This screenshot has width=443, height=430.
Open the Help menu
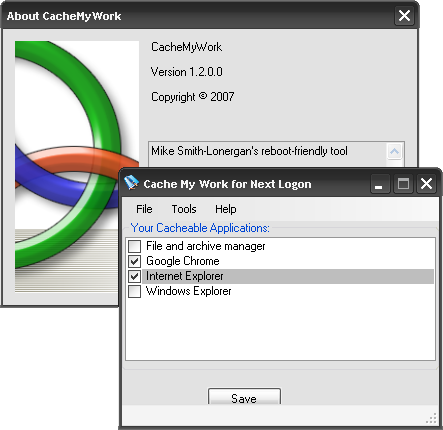(x=226, y=209)
